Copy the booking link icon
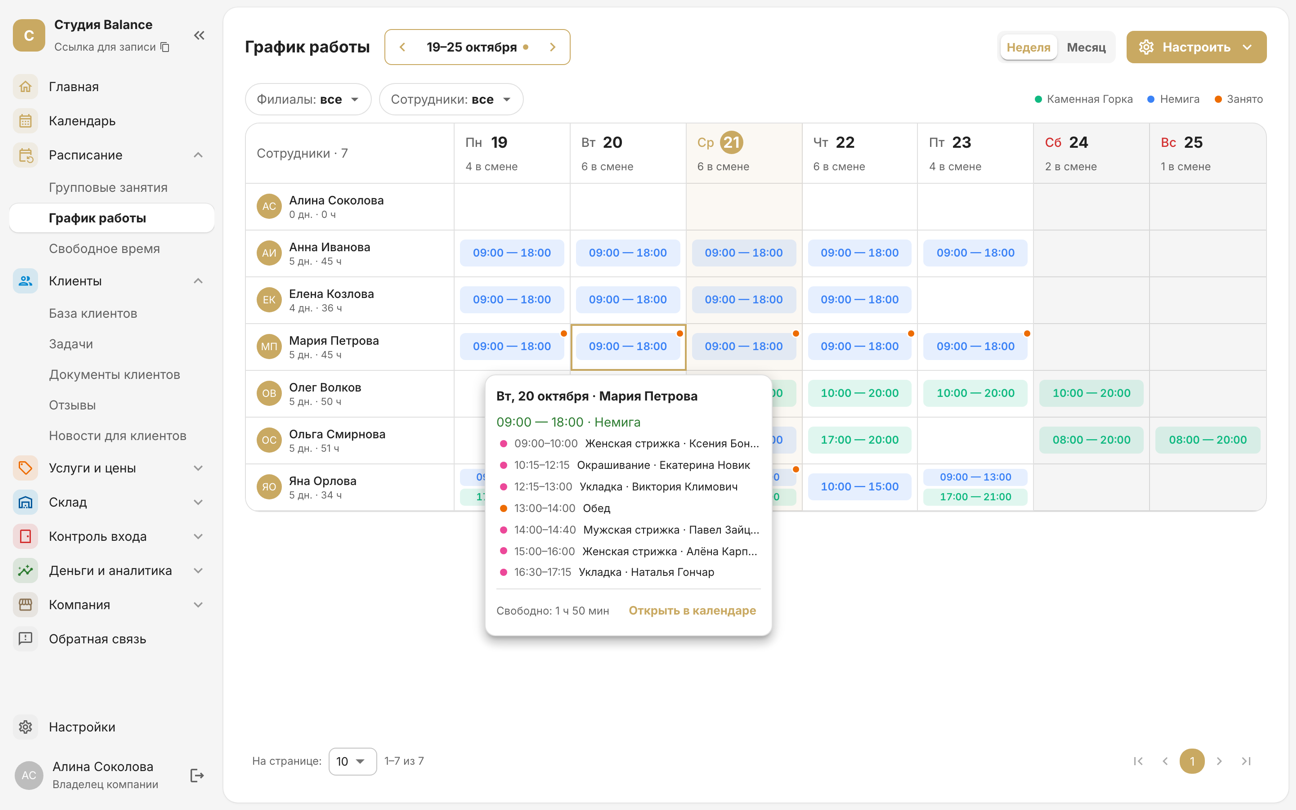 pos(165,47)
